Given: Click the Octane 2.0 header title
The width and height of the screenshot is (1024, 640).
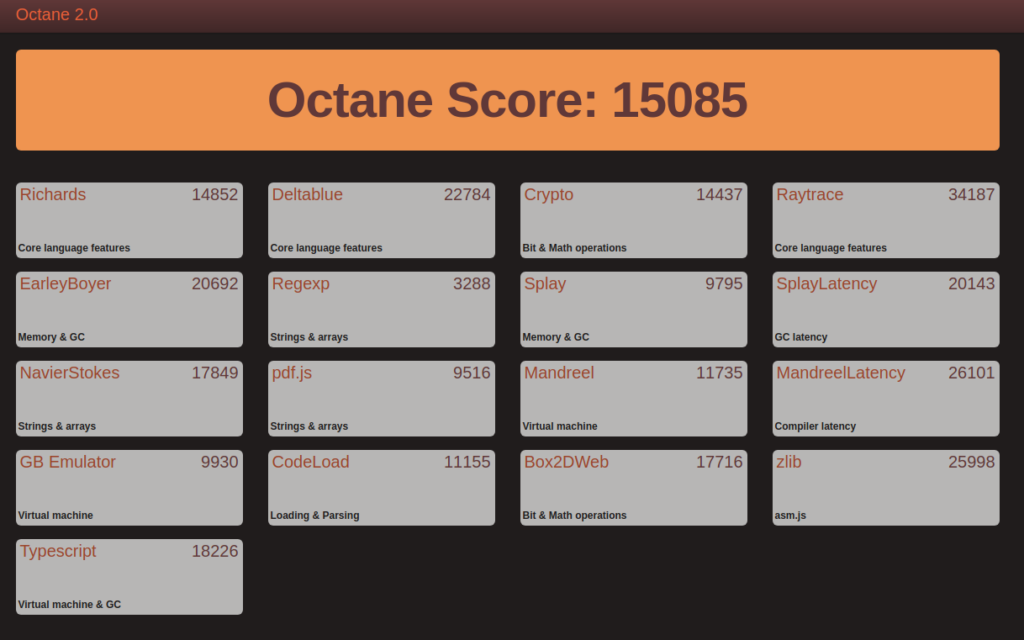Looking at the screenshot, I should tap(57, 14).
